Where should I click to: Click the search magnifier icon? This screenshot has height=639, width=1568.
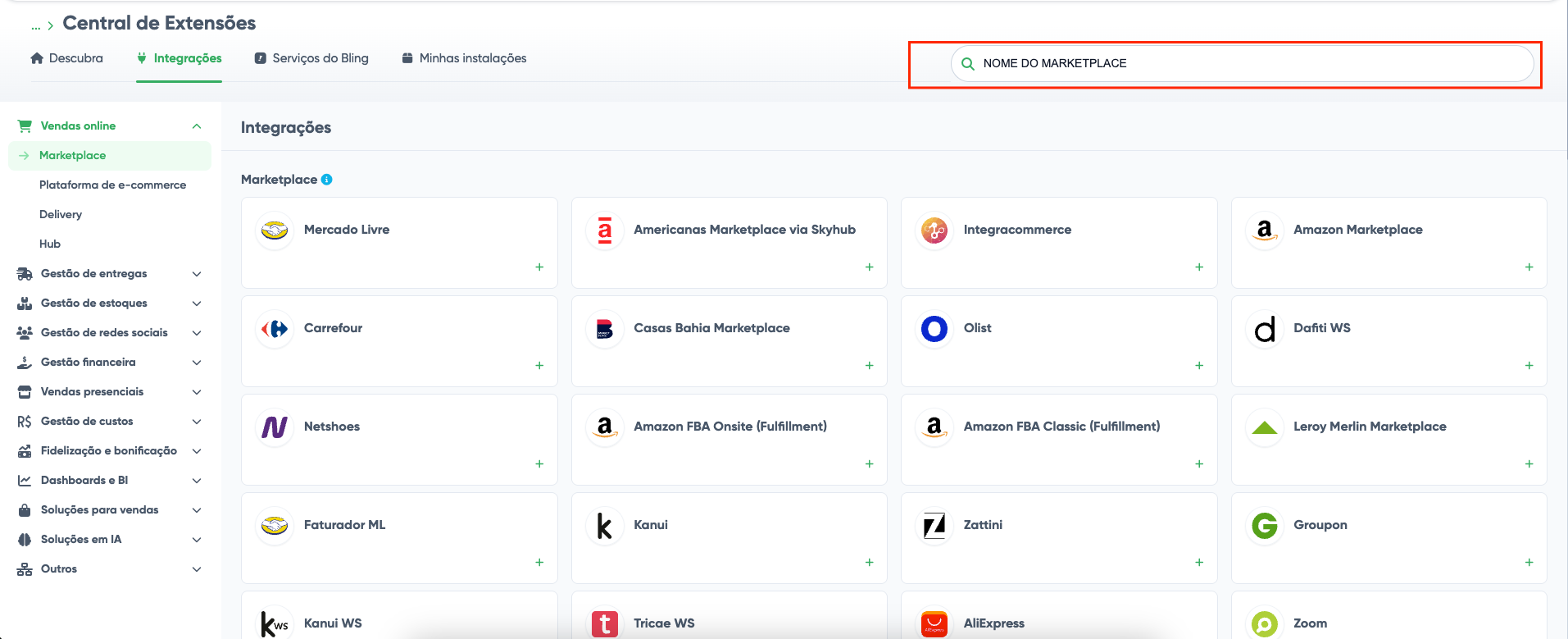click(968, 64)
